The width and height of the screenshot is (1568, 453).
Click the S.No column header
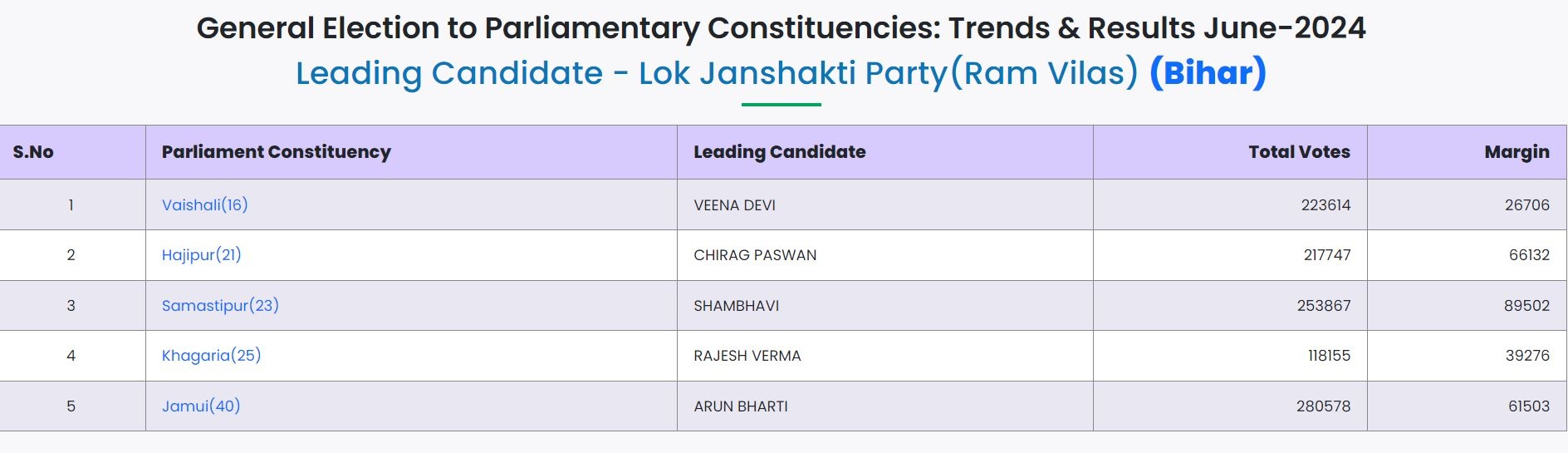[33, 152]
